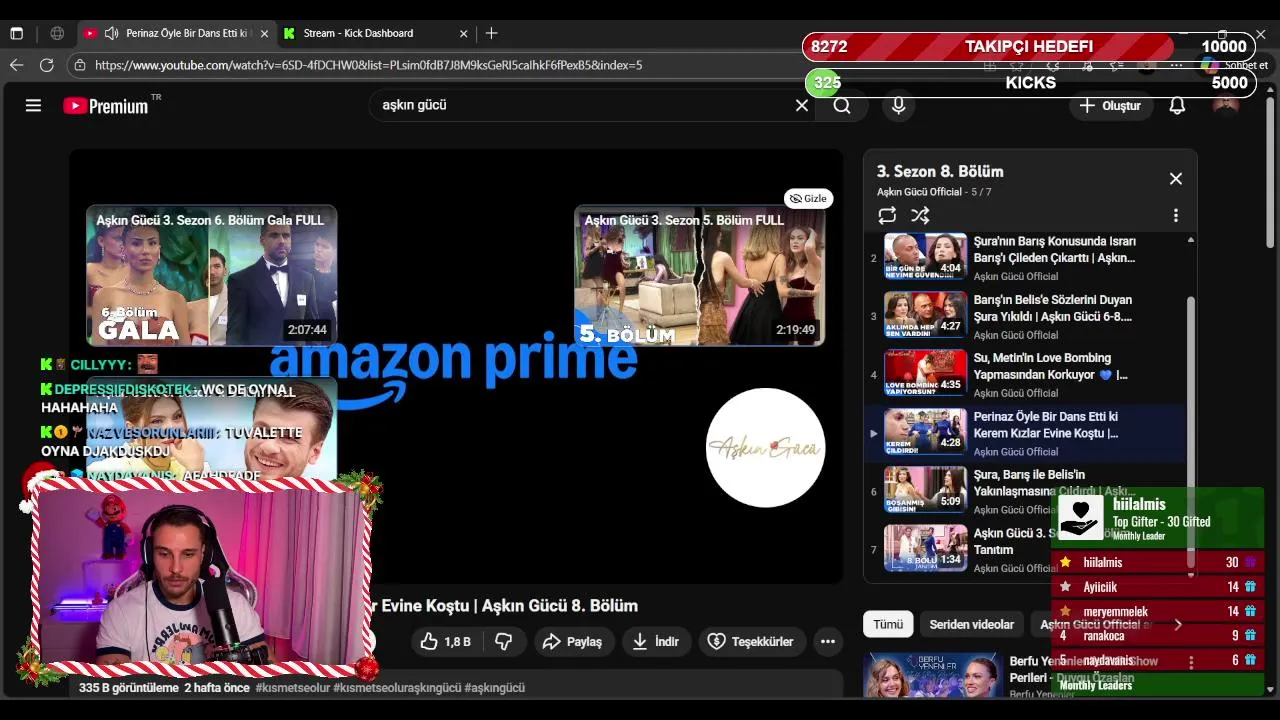Mute the tab audio speaker icon

pos(111,33)
